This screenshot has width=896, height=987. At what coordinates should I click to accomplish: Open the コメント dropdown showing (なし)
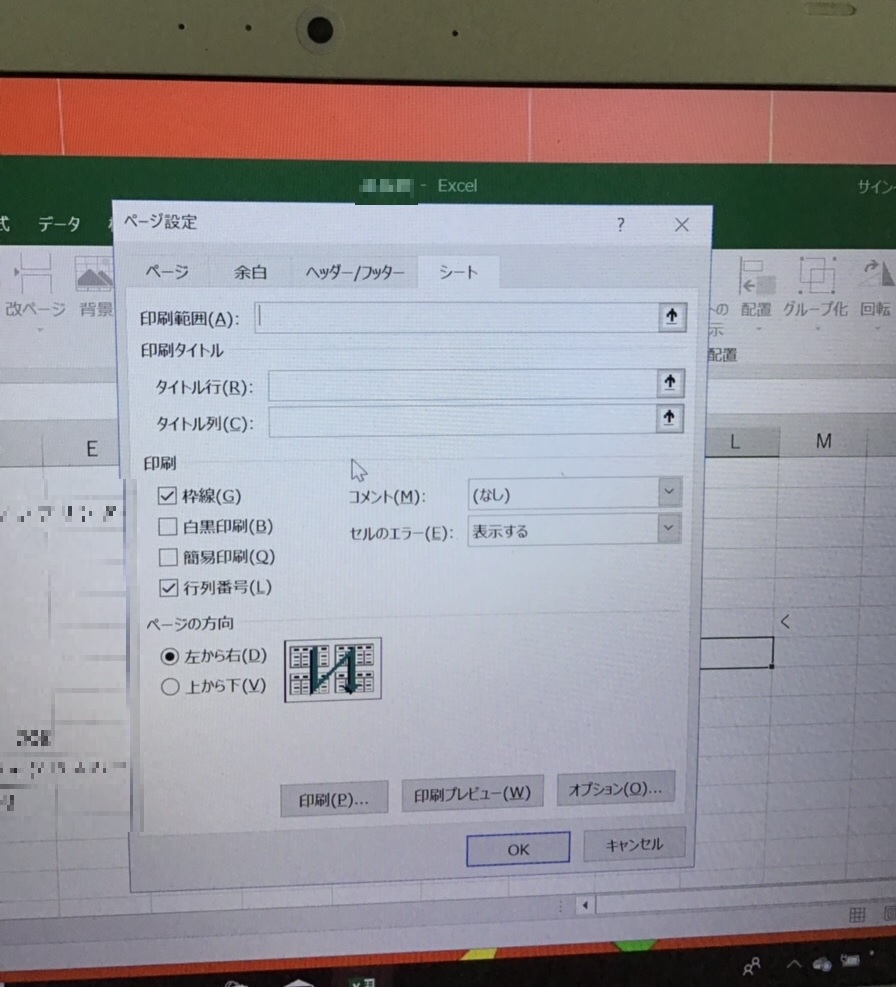[668, 492]
